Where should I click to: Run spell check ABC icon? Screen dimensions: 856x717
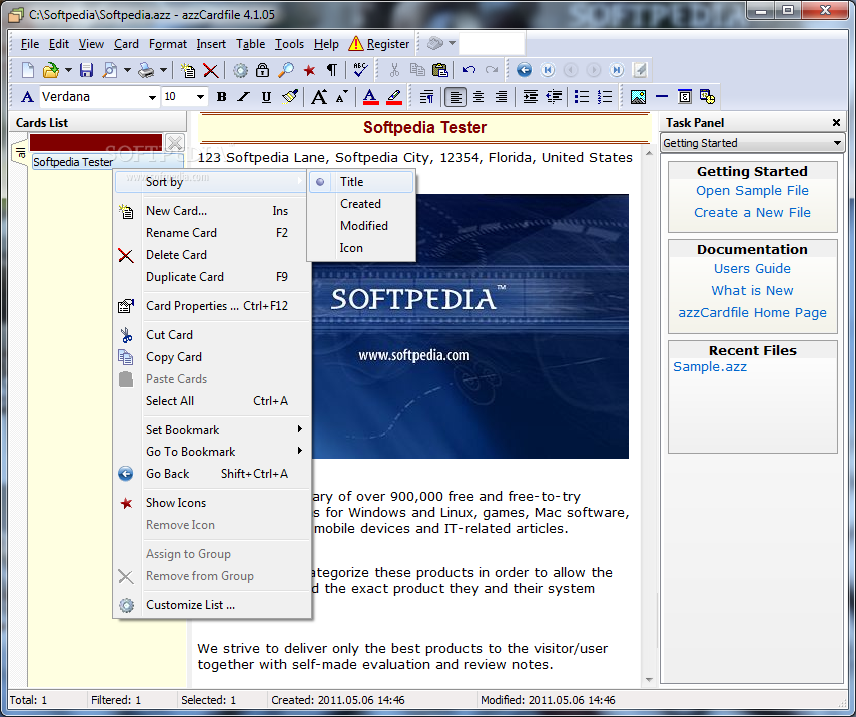pos(360,70)
